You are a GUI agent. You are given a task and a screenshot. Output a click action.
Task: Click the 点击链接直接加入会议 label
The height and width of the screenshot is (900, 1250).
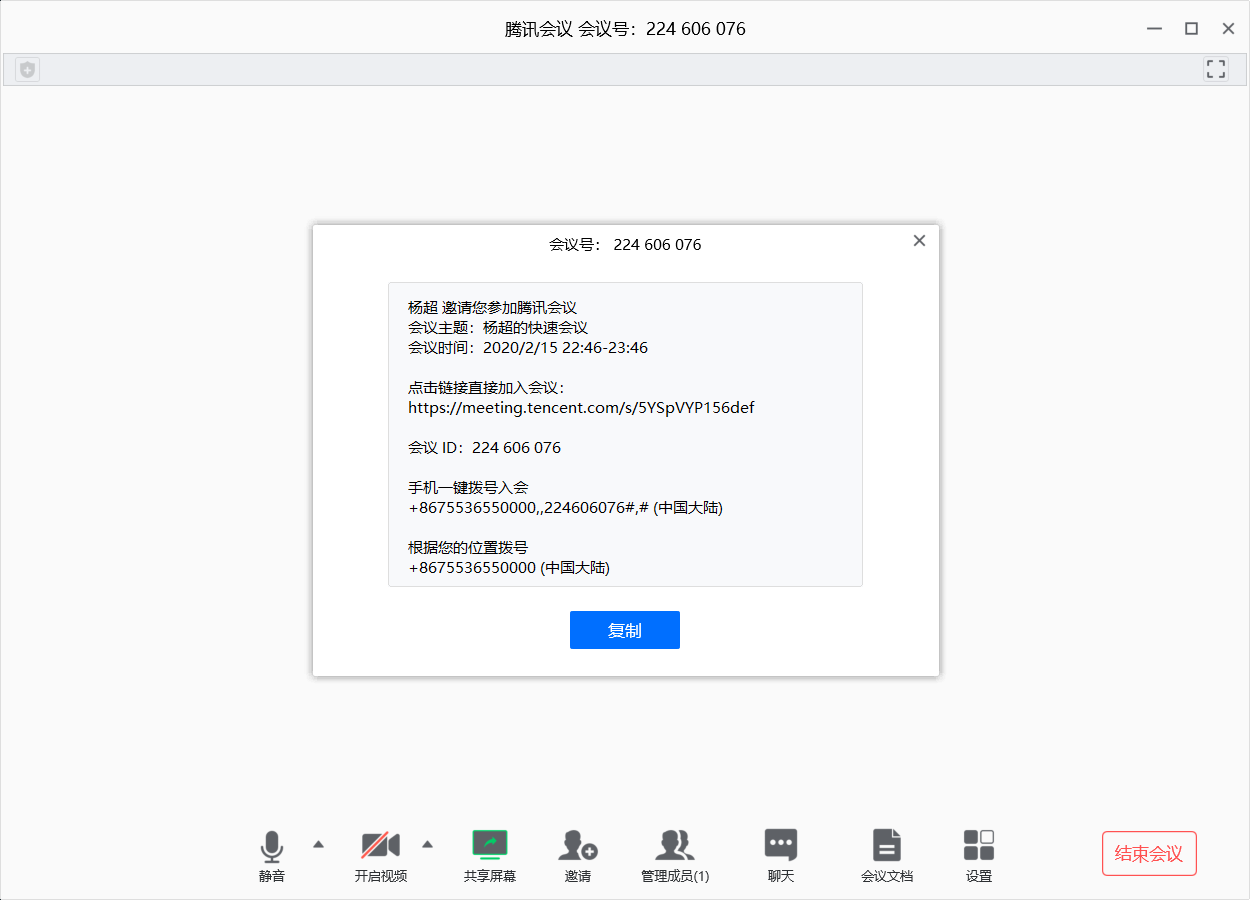[x=488, y=387]
